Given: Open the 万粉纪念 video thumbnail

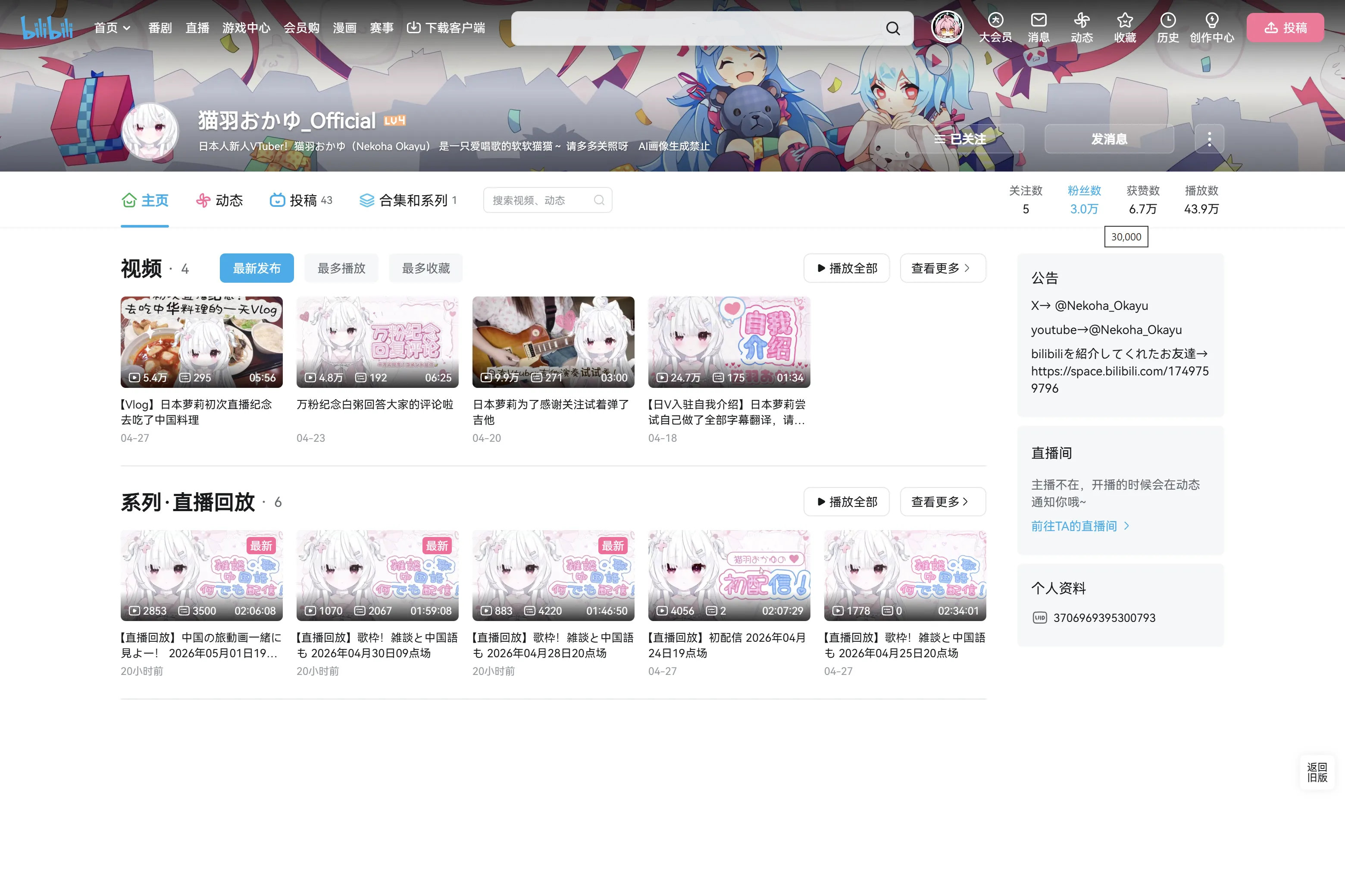Looking at the screenshot, I should pyautogui.click(x=377, y=342).
